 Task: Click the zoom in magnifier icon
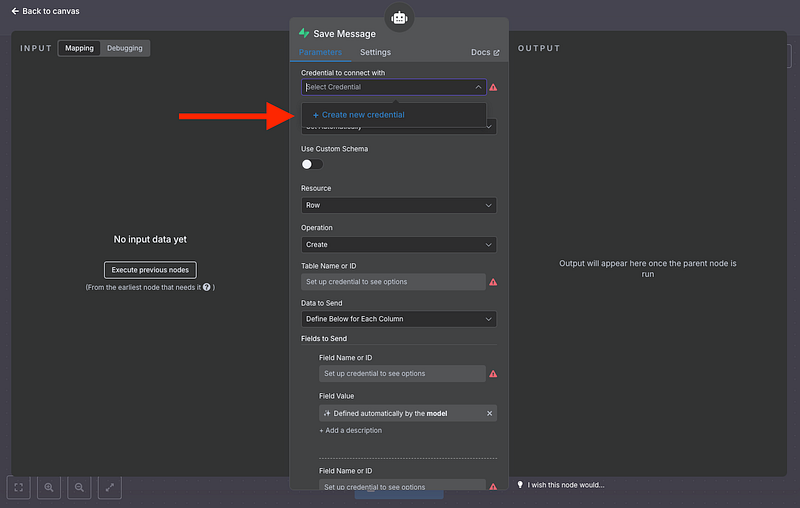point(49,487)
